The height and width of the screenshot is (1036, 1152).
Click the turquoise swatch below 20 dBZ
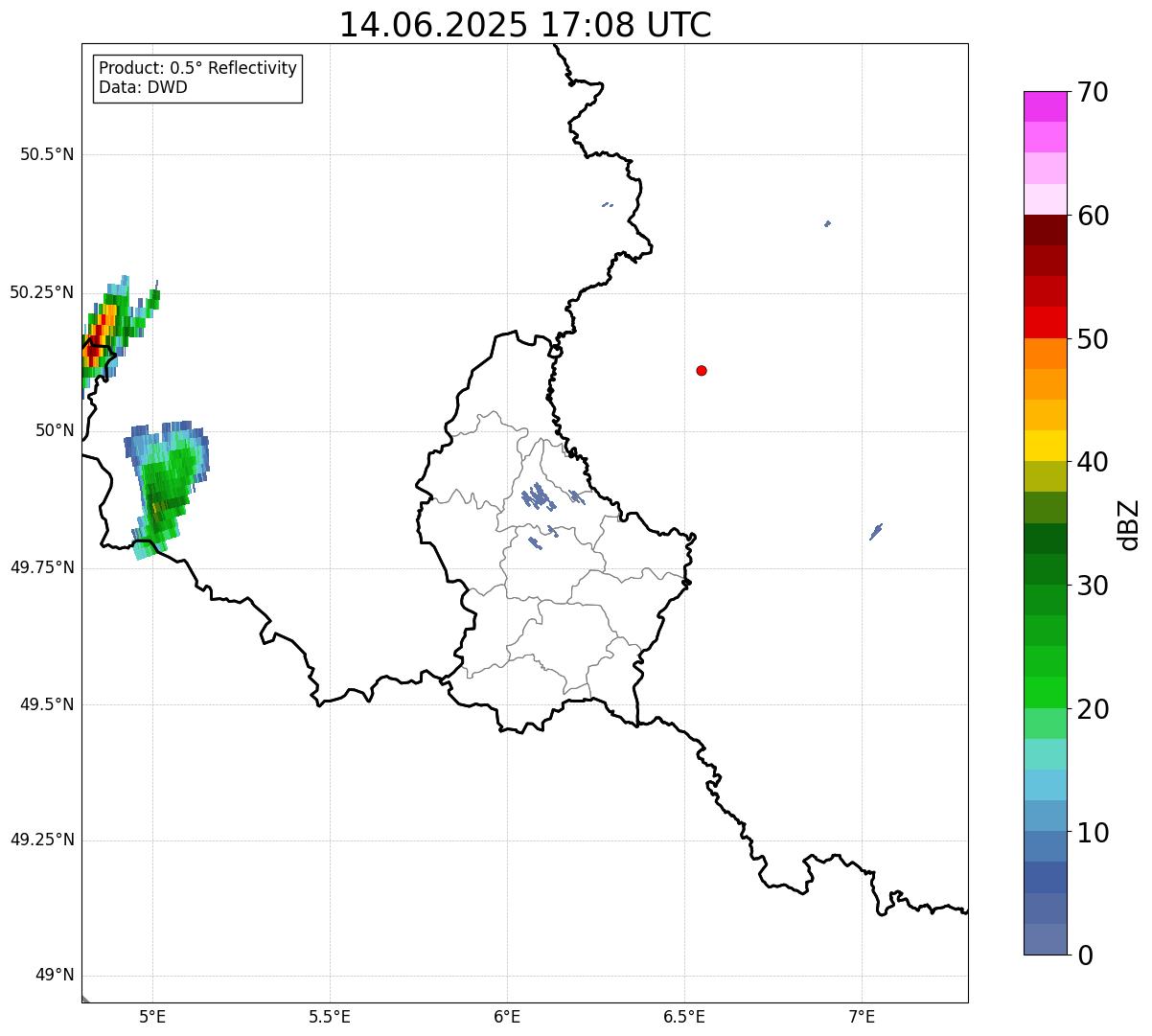[x=1045, y=754]
